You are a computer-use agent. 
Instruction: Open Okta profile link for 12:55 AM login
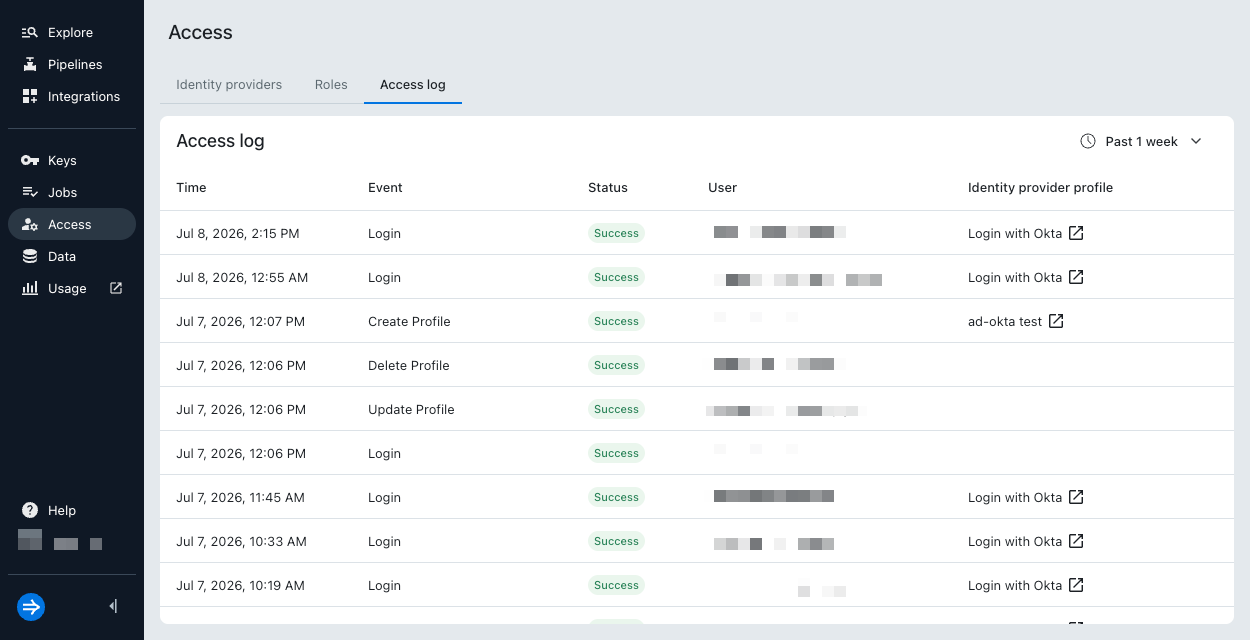tap(1076, 277)
